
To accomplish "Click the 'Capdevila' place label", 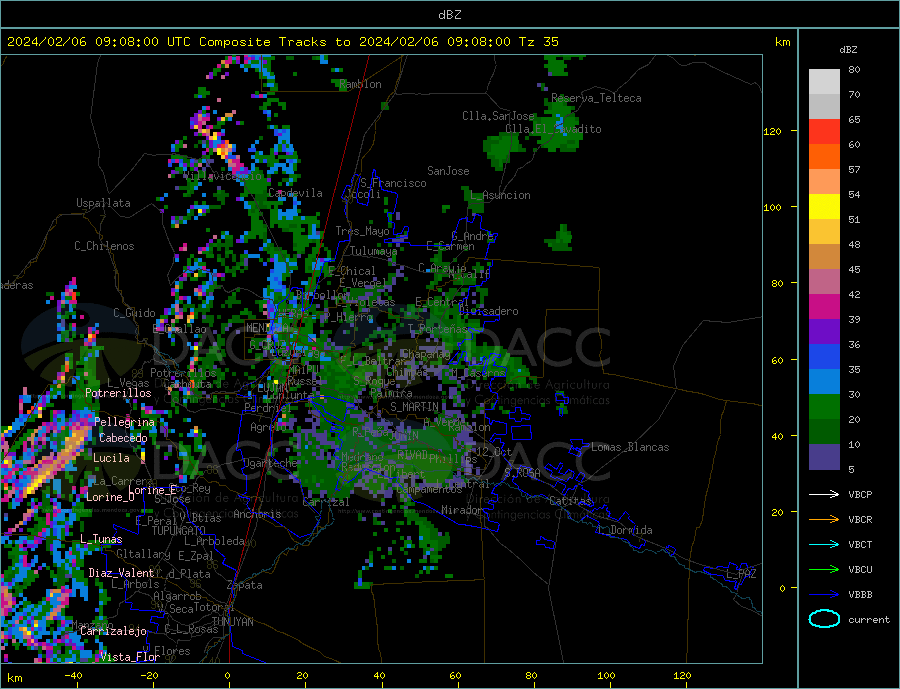I will pyautogui.click(x=295, y=193).
